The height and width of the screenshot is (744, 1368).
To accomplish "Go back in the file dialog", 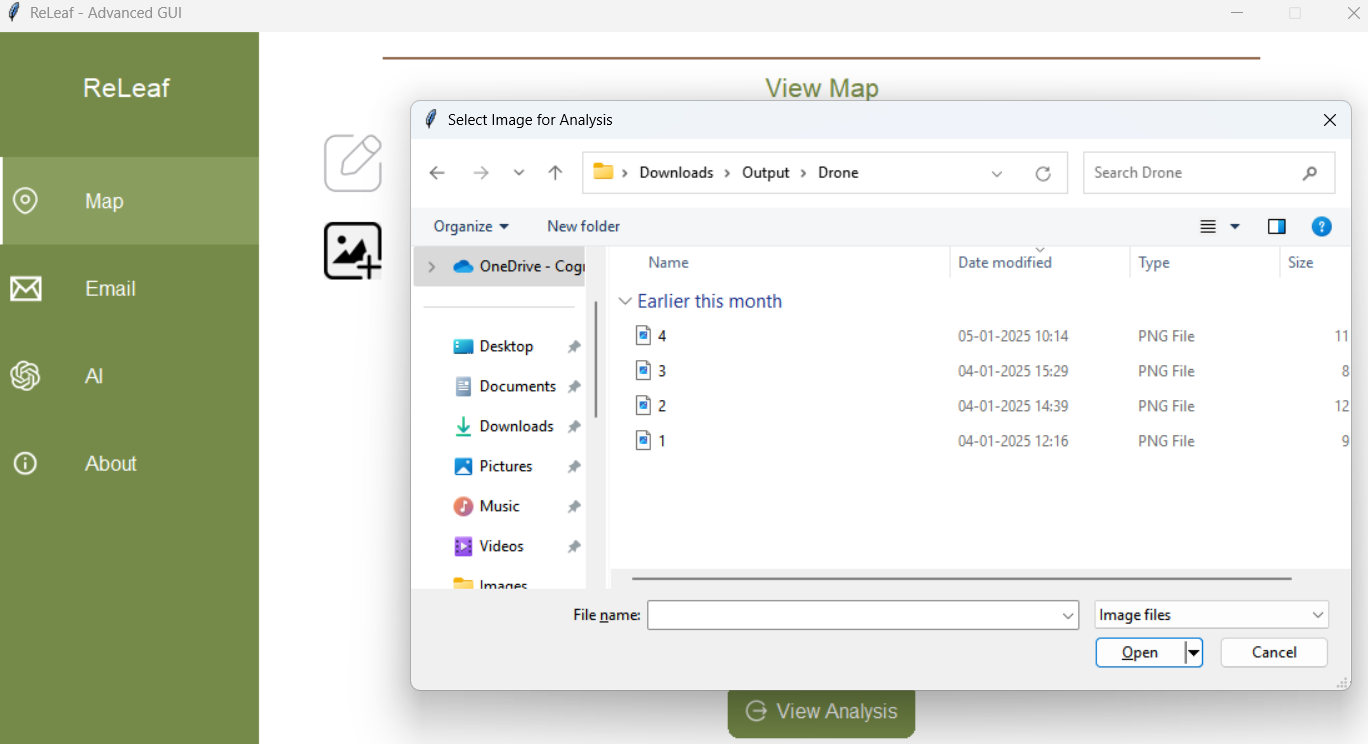I will 437,173.
